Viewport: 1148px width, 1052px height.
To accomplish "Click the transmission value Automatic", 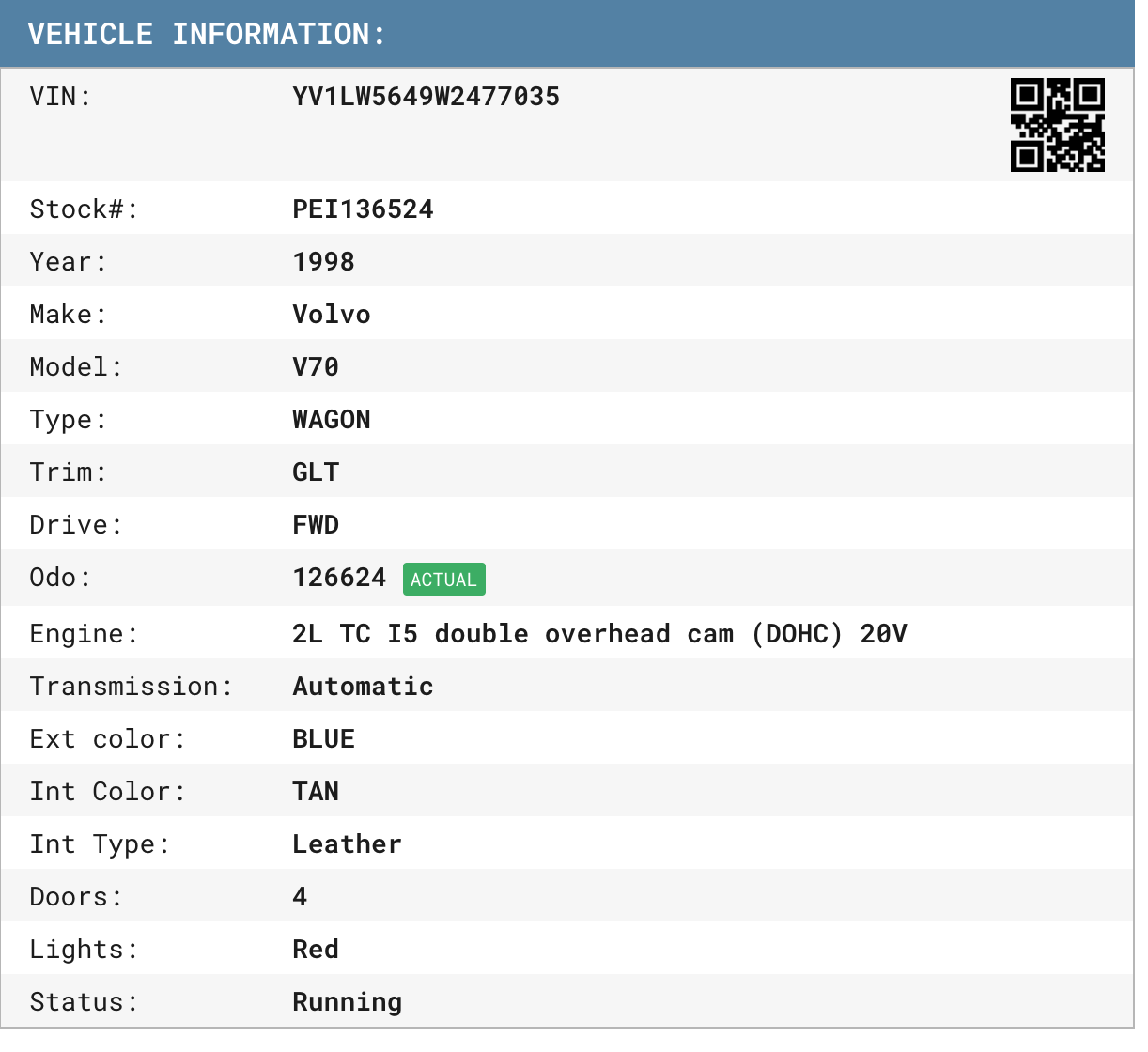I will [x=363, y=687].
